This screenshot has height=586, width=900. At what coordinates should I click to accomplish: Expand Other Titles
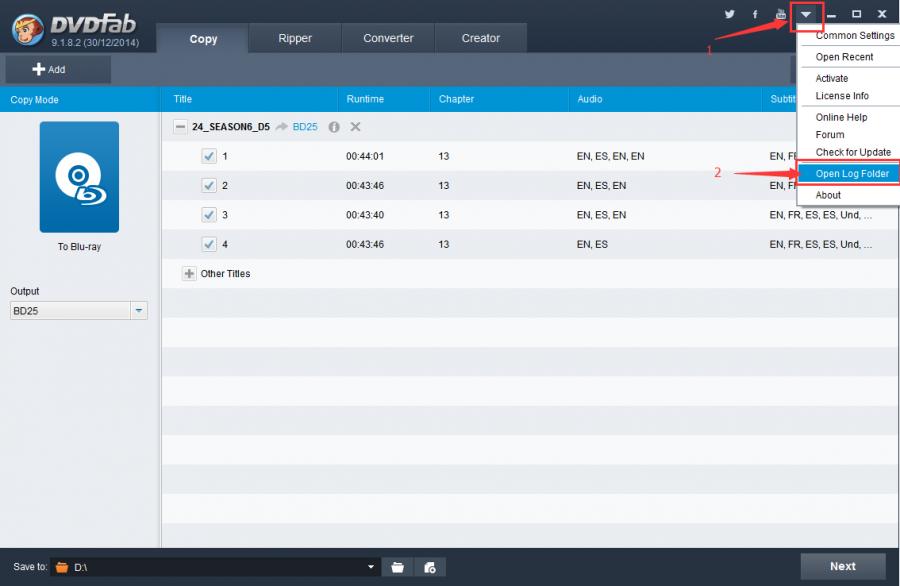(189, 274)
